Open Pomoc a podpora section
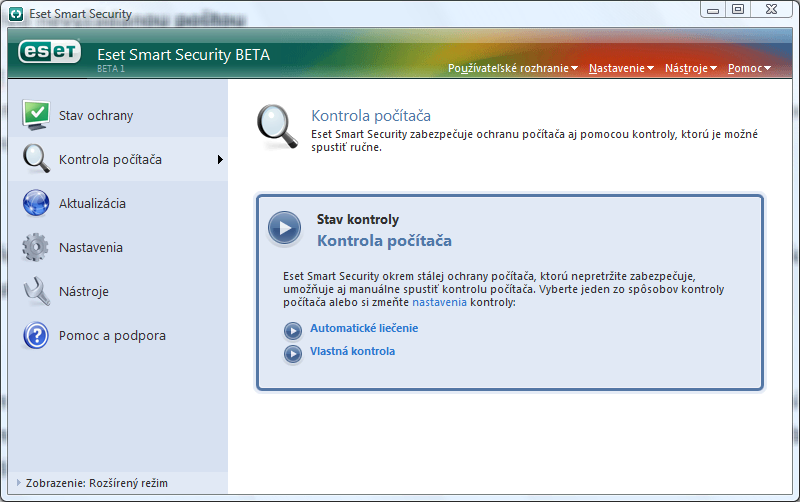The height and width of the screenshot is (502, 800). (118, 336)
